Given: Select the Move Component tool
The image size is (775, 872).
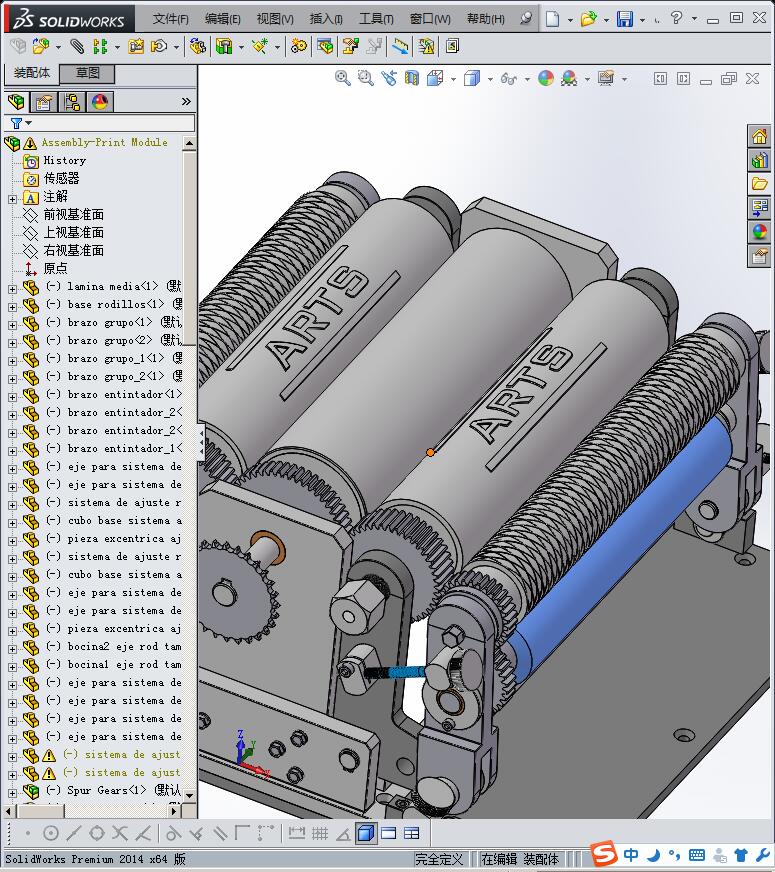Looking at the screenshot, I should tap(159, 46).
